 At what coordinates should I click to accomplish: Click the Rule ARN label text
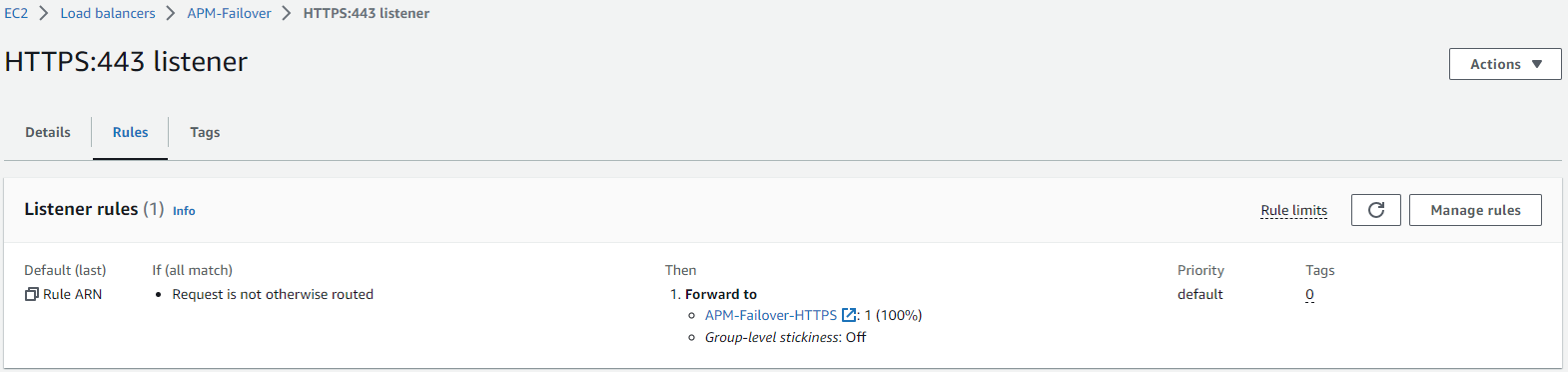[72, 294]
